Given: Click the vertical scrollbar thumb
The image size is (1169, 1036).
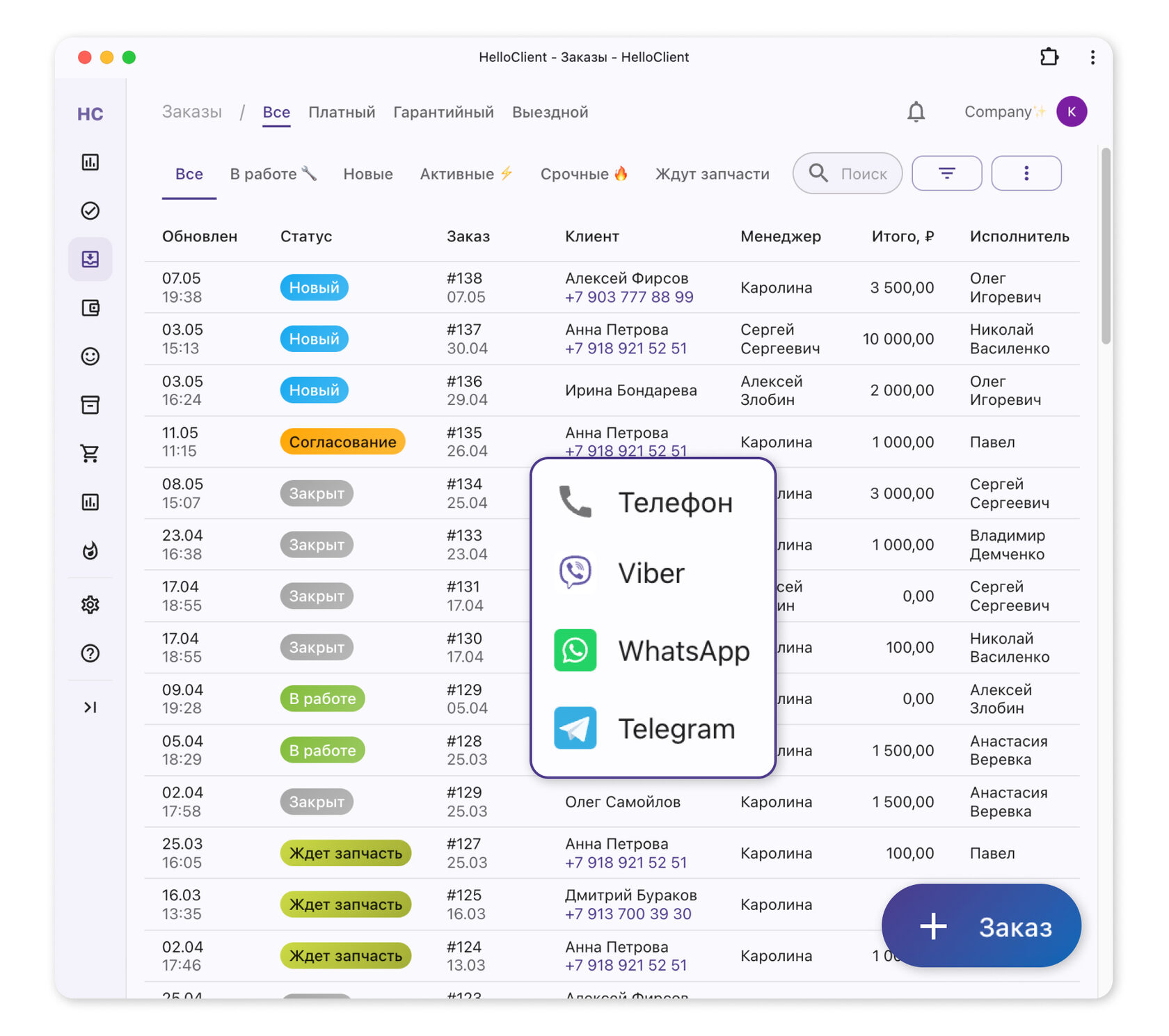Looking at the screenshot, I should pos(1106,246).
